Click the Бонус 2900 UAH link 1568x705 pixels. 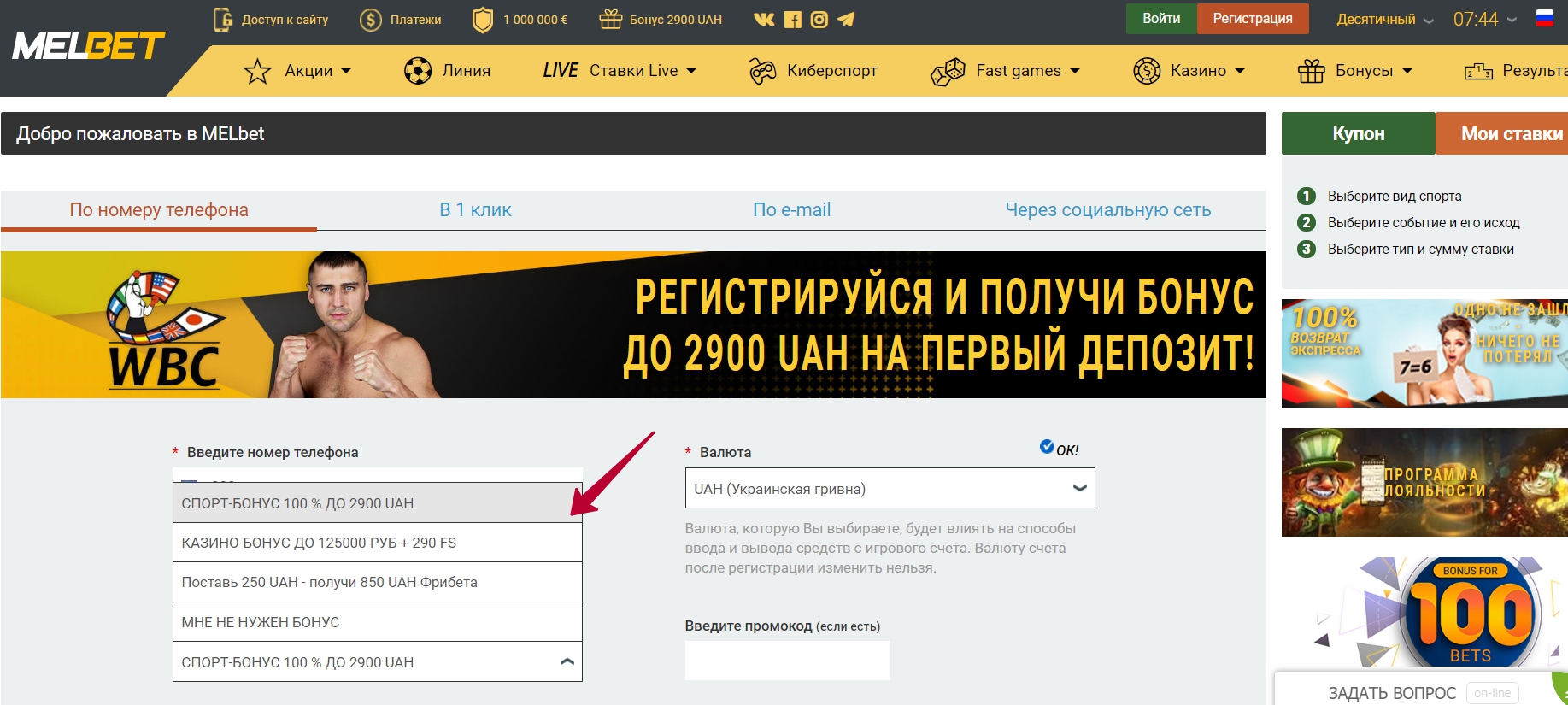676,19
